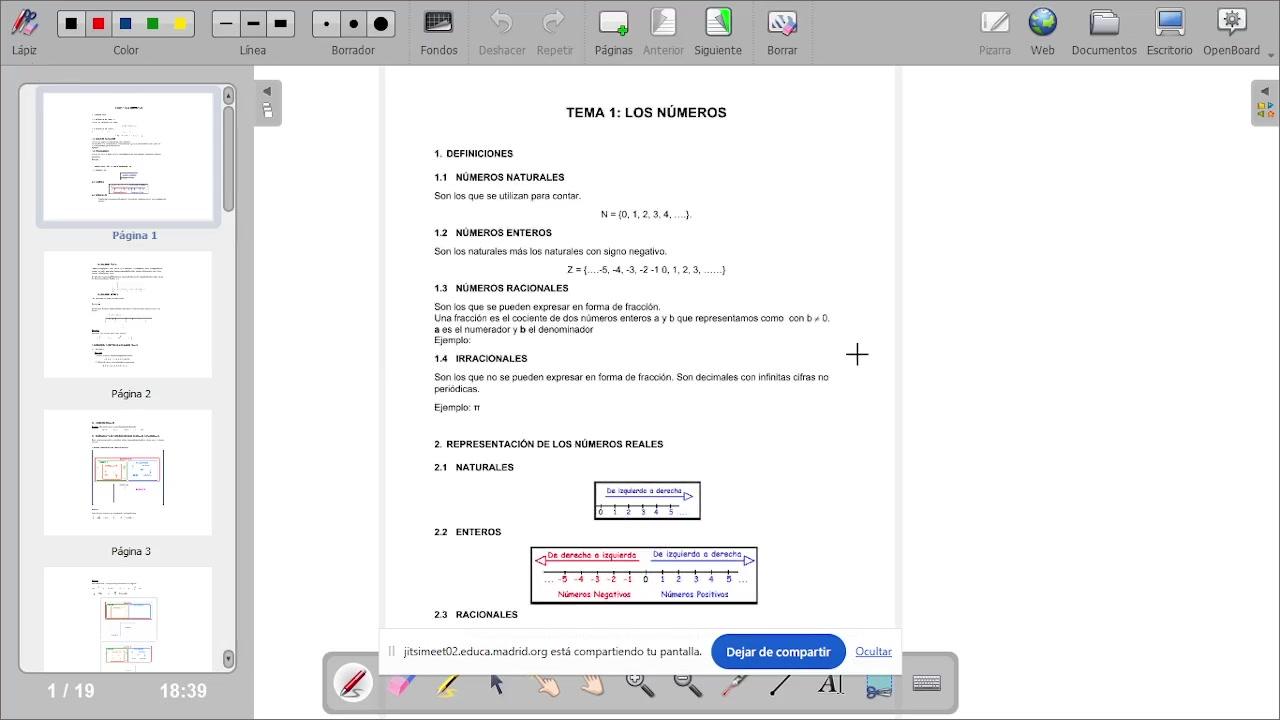
Task: Click the natural numbers number line figure
Action: (647, 500)
